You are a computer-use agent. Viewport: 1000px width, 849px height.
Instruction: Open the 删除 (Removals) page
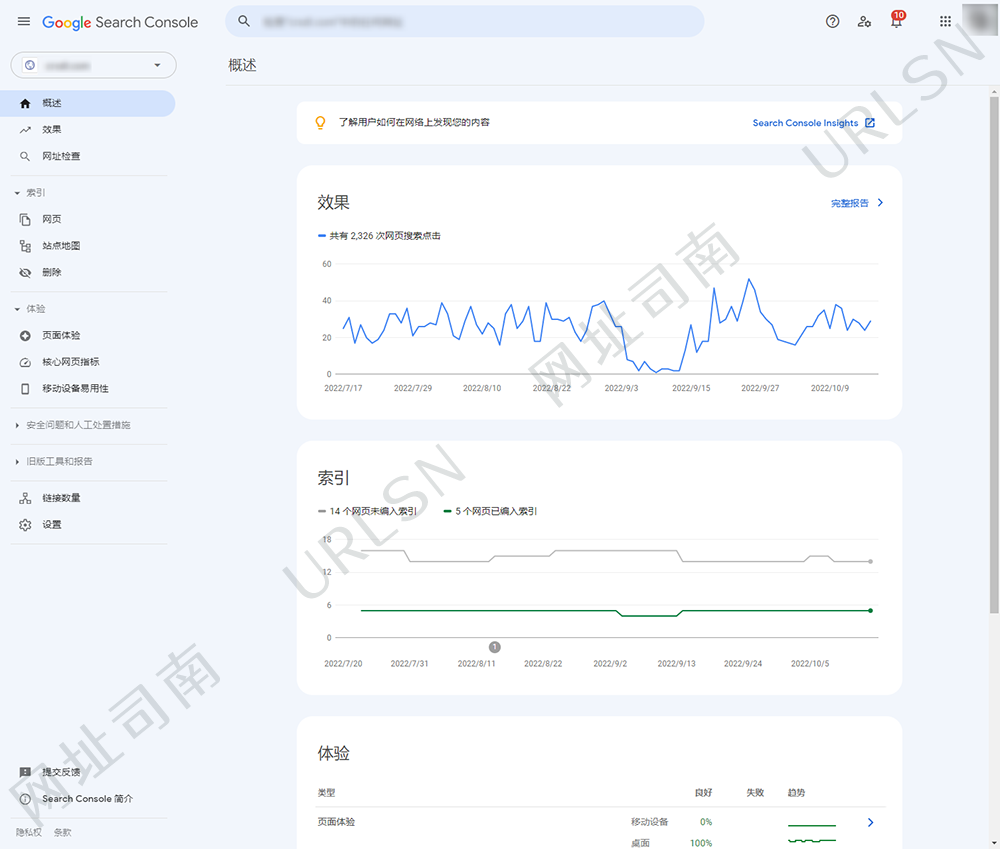pyautogui.click(x=52, y=272)
